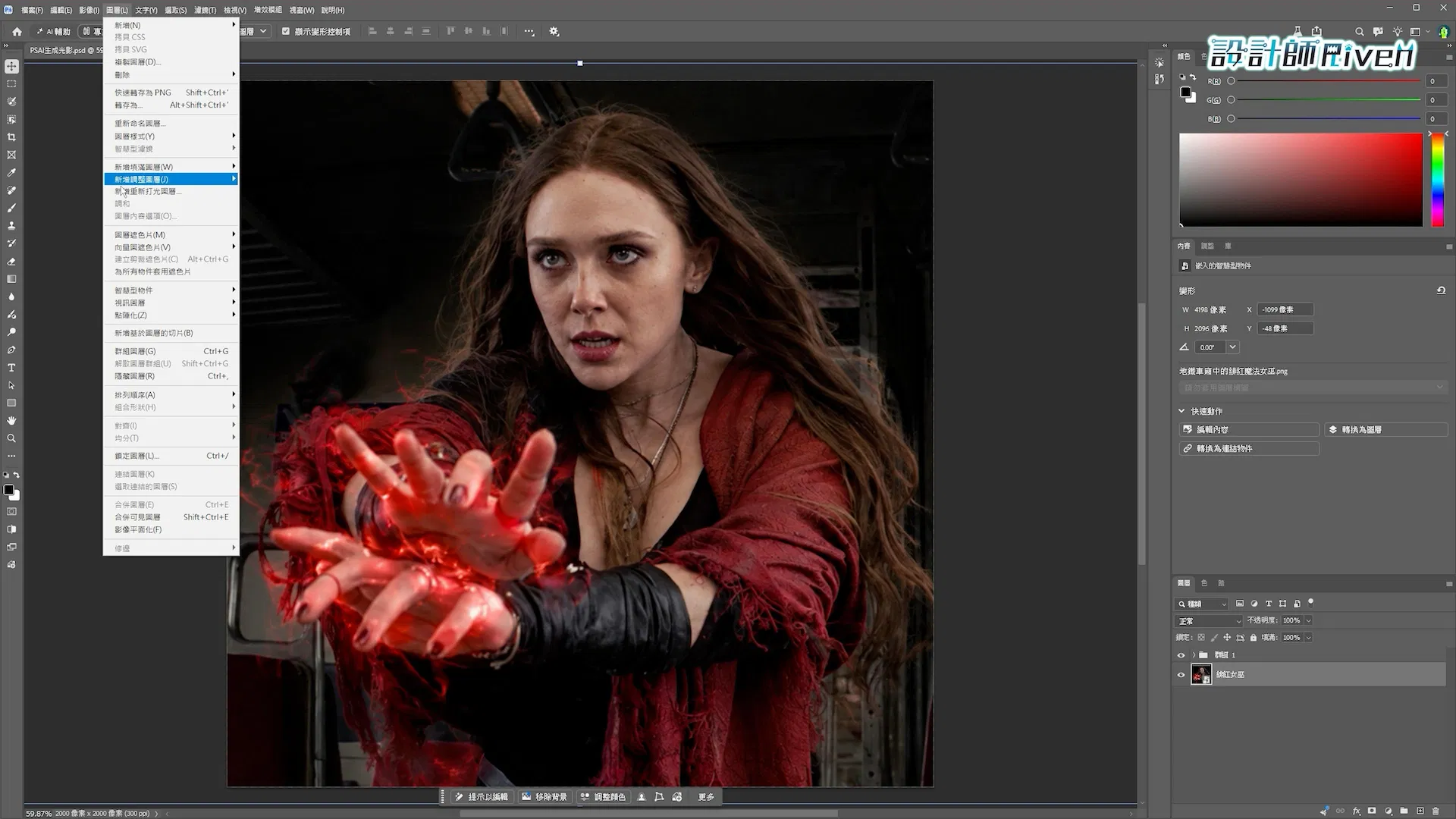Open the rotation angle dropdown
1456x819 pixels.
[x=1233, y=347]
